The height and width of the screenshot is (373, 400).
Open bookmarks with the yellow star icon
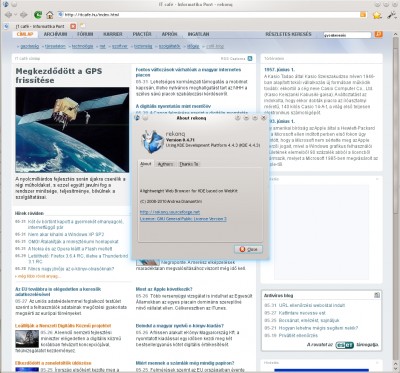(x=377, y=15)
